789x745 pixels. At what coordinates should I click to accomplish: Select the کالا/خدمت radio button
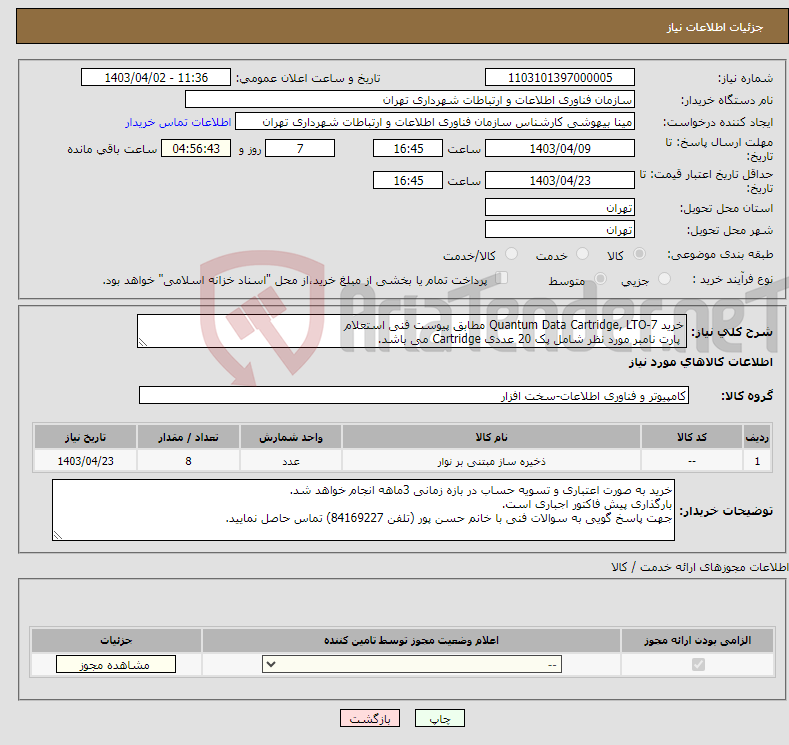[511, 254]
